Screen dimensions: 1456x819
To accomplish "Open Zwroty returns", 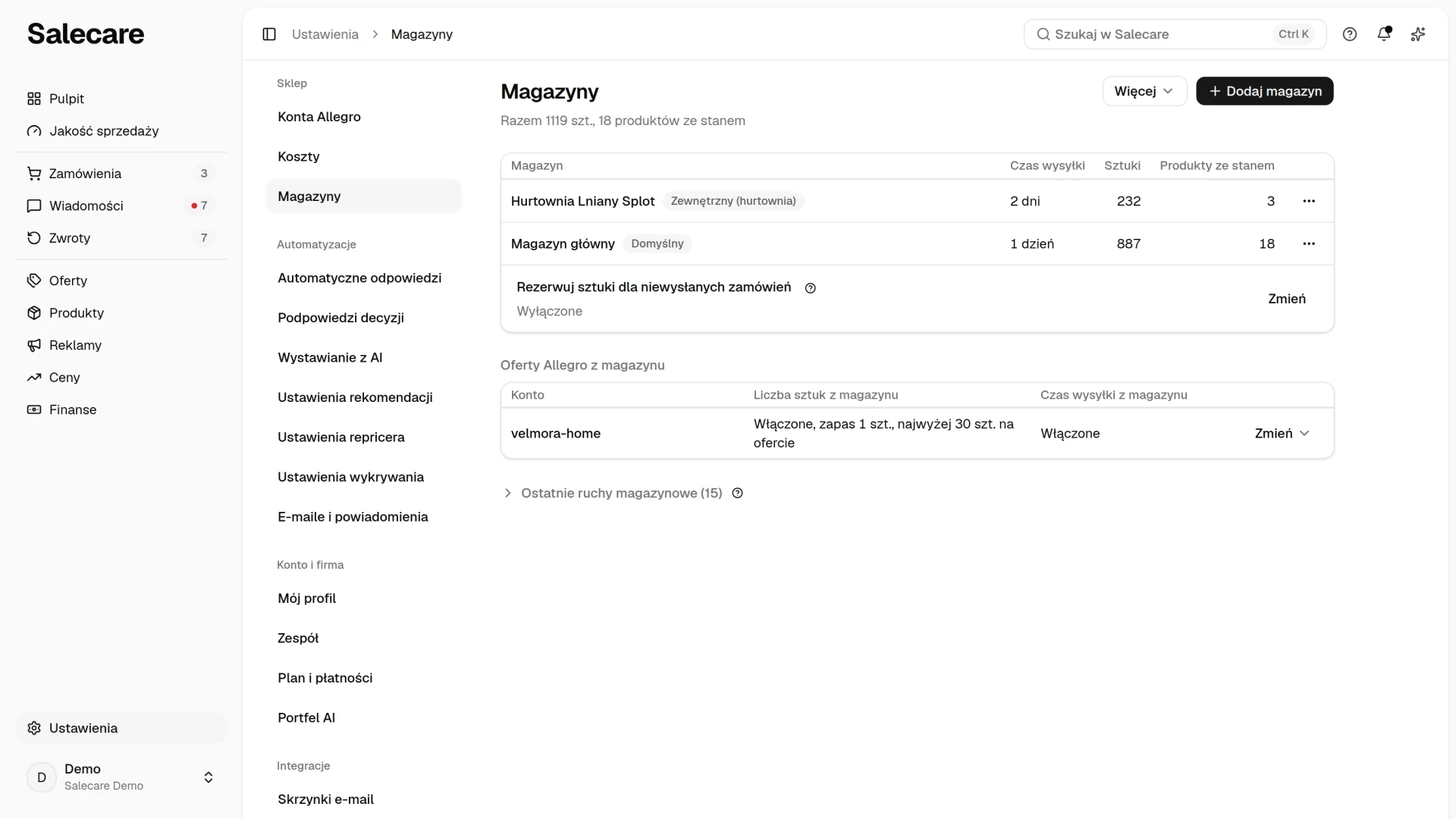I will point(121,238).
